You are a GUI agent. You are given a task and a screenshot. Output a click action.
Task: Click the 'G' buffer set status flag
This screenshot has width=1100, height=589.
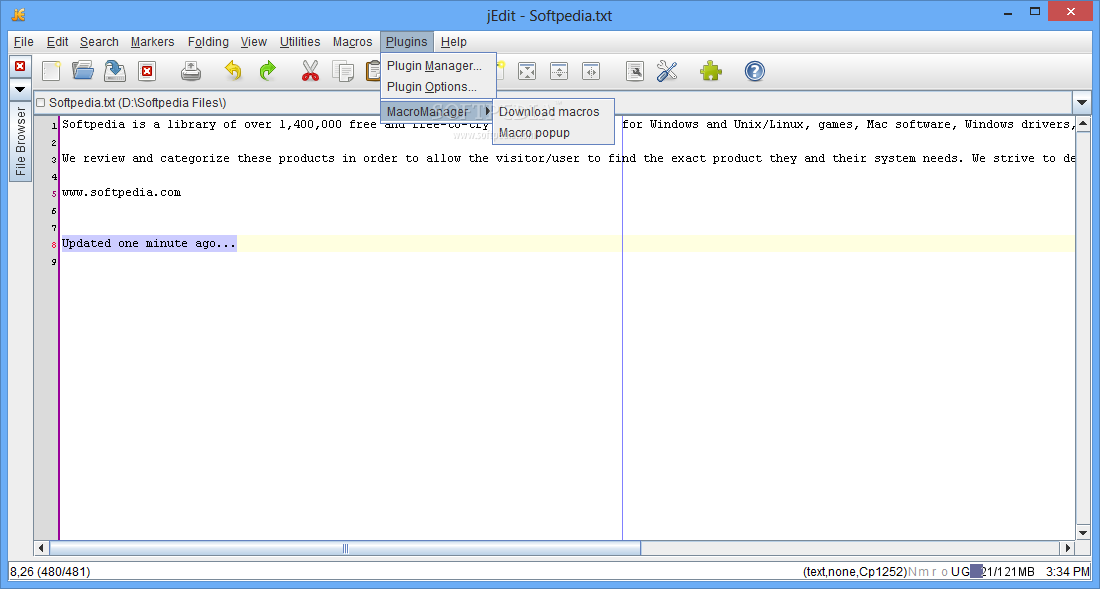pos(965,571)
